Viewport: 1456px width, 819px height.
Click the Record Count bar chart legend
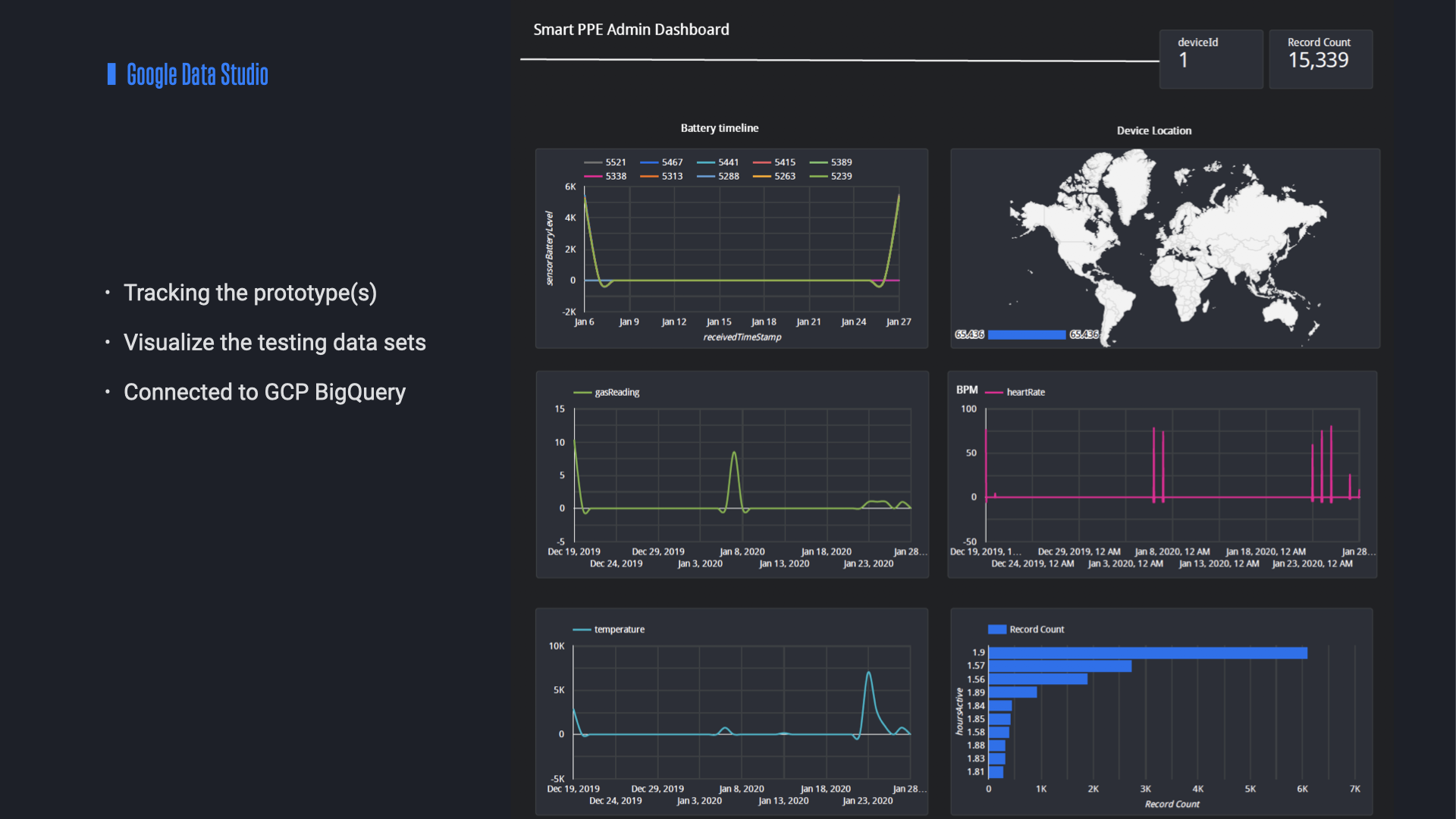(1026, 629)
